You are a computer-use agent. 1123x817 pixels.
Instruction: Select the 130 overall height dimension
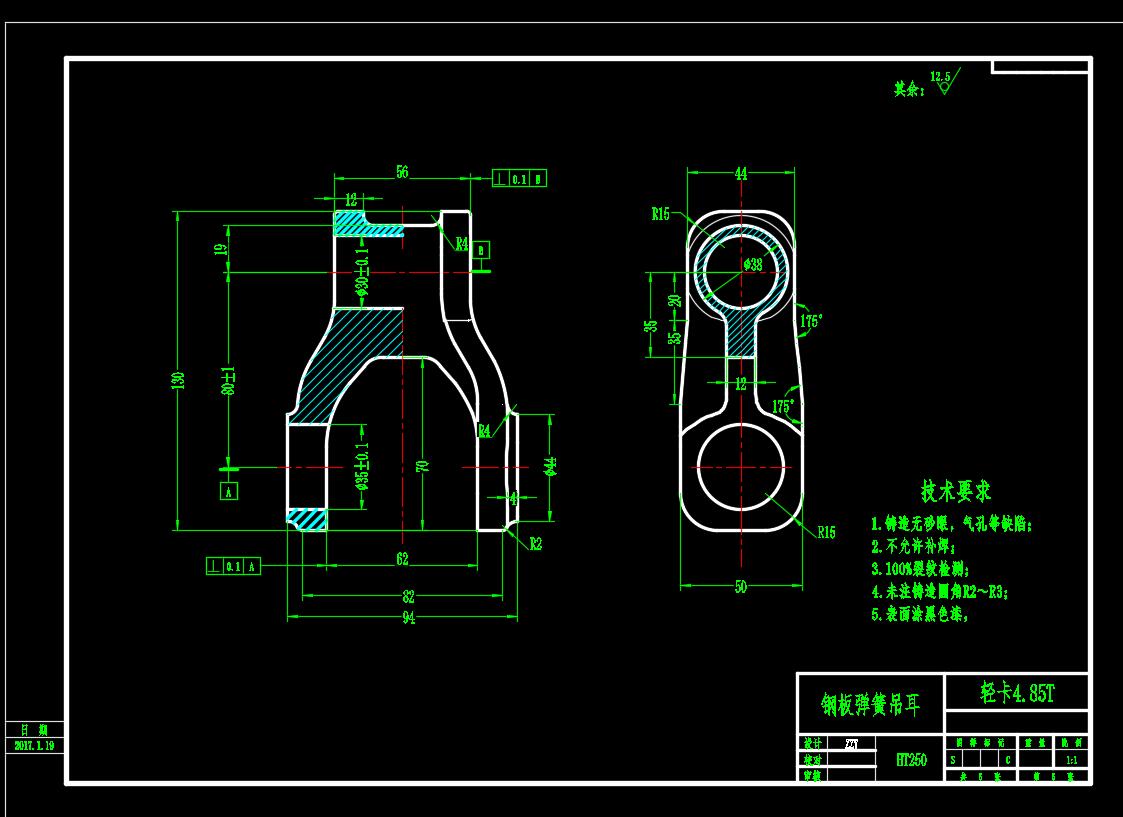180,381
